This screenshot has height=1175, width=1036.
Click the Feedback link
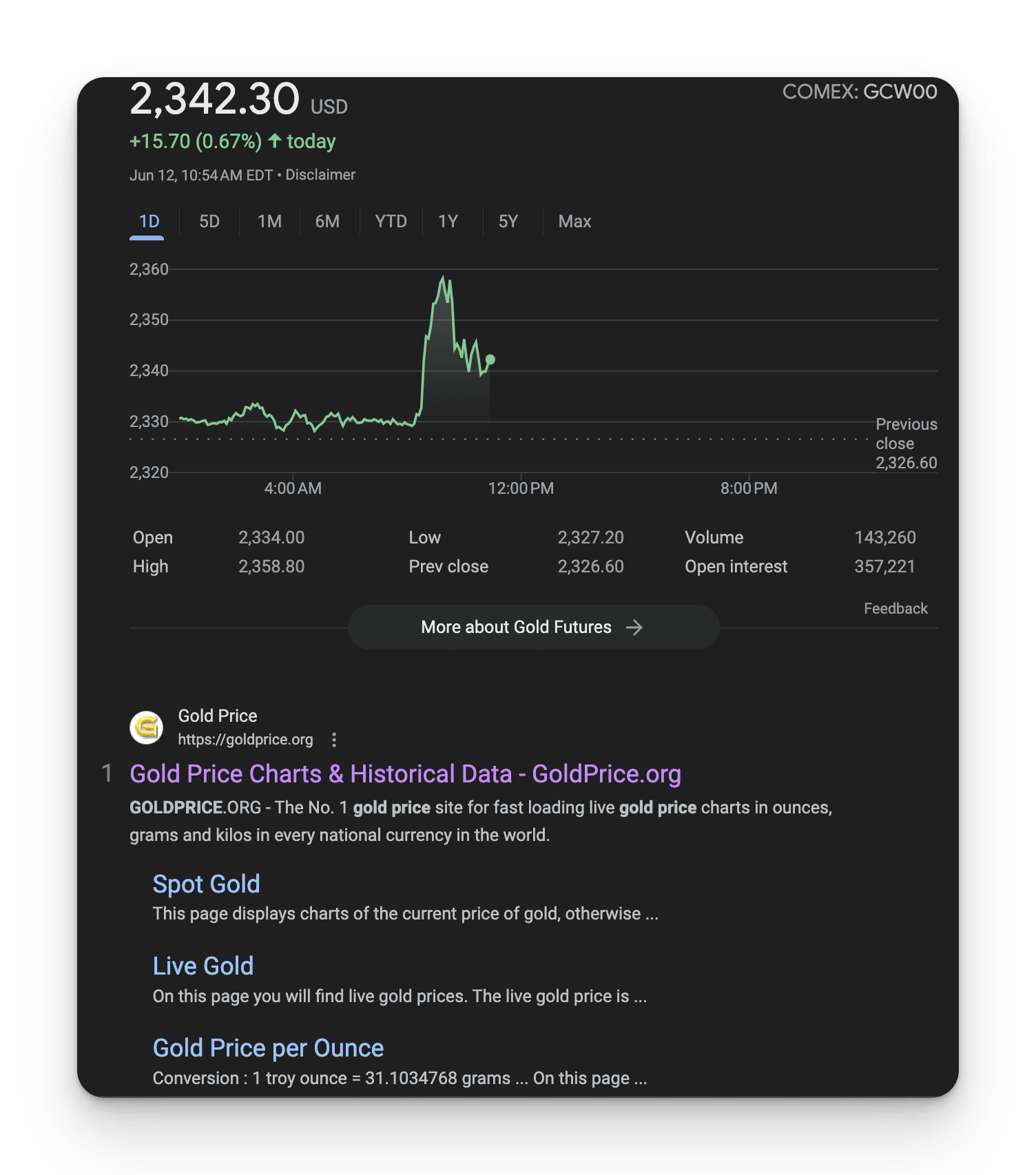tap(895, 609)
